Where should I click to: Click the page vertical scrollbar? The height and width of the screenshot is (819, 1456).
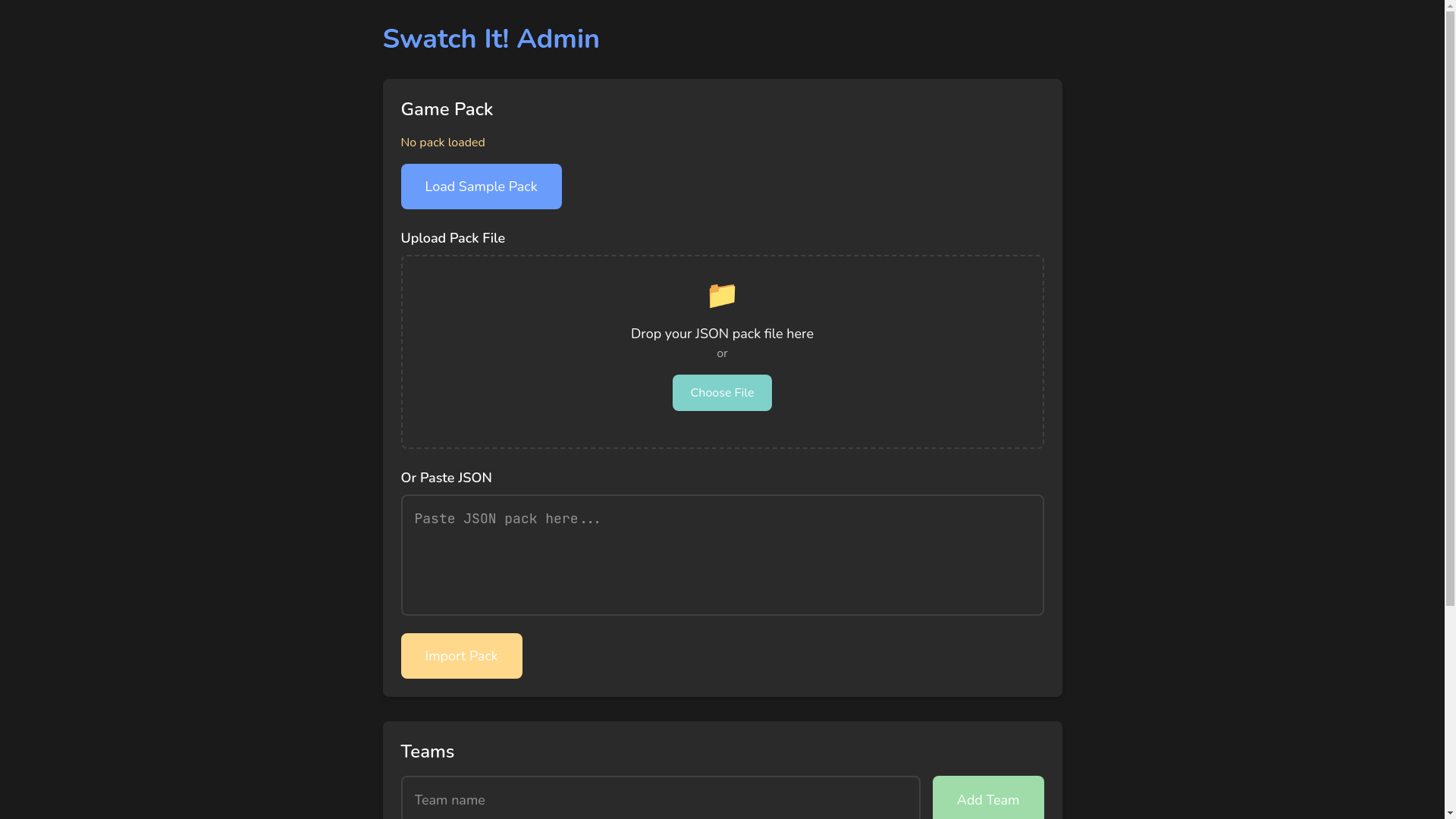pyautogui.click(x=1450, y=409)
